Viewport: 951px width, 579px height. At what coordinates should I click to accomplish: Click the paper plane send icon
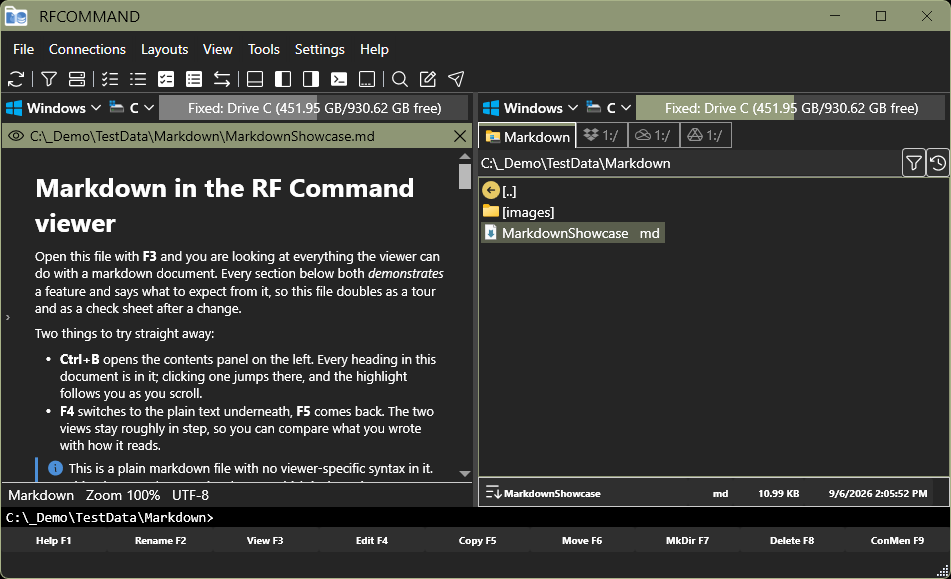pyautogui.click(x=456, y=79)
